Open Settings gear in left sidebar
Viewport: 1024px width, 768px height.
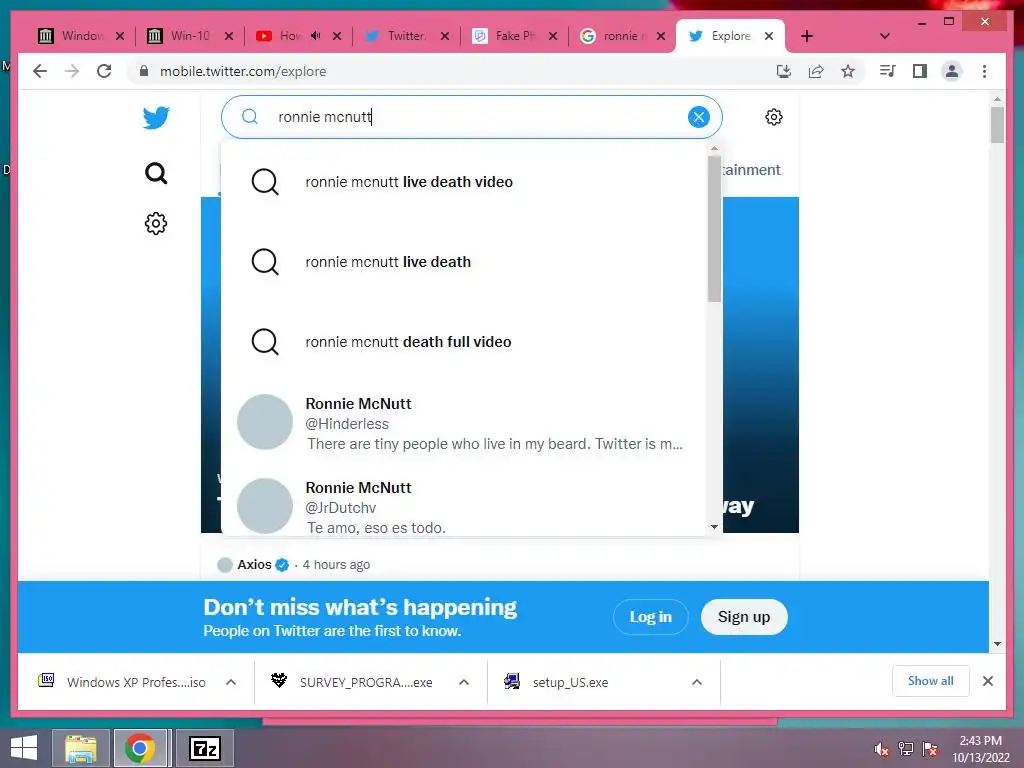click(x=156, y=223)
